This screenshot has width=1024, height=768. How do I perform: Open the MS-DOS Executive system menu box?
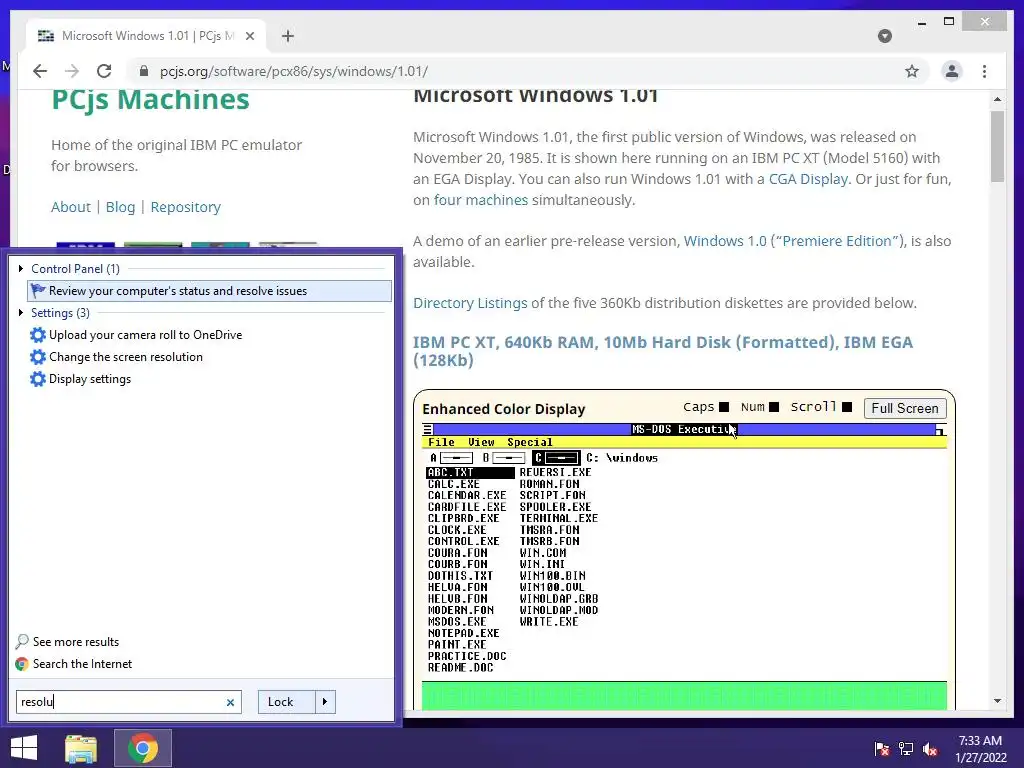pos(428,429)
